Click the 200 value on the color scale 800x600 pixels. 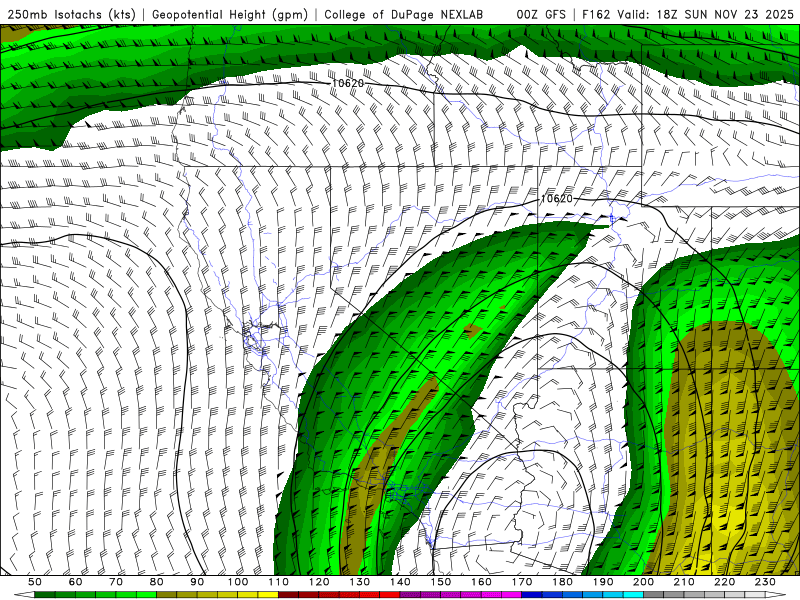point(643,582)
